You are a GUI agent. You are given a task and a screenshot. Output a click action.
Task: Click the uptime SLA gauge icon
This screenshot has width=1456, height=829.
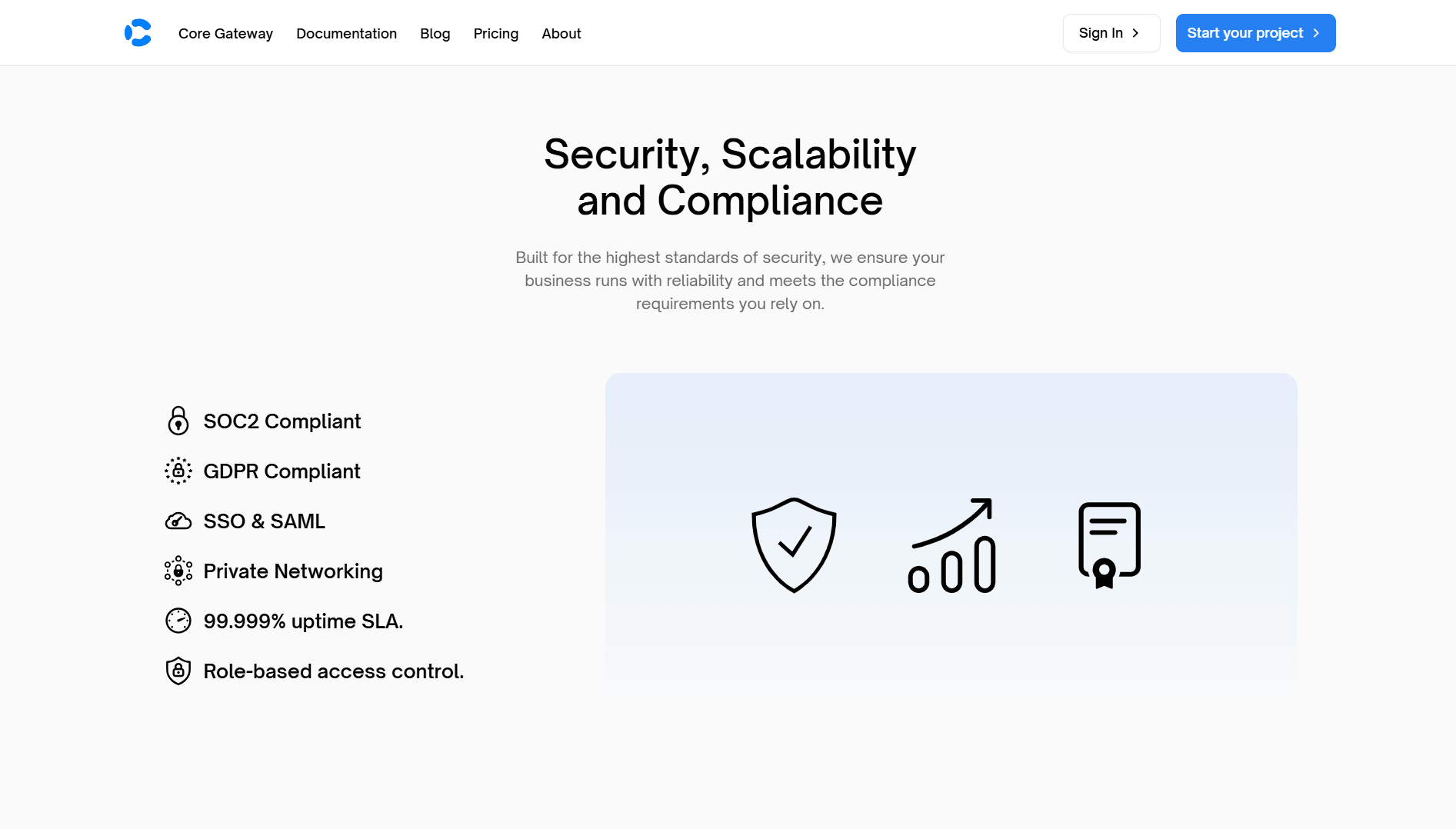coord(178,621)
